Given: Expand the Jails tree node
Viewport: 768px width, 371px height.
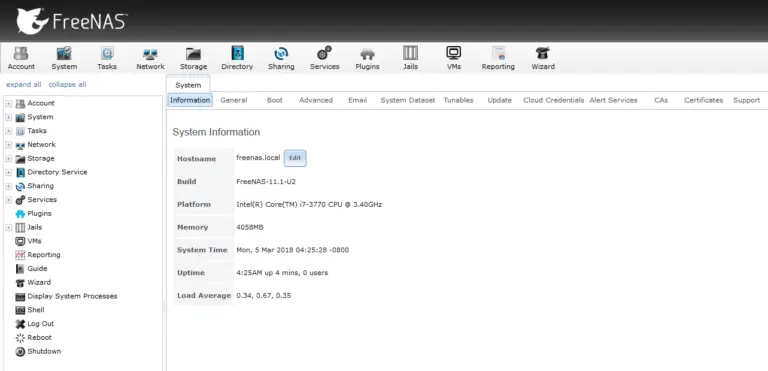Looking at the screenshot, I should click(9, 227).
